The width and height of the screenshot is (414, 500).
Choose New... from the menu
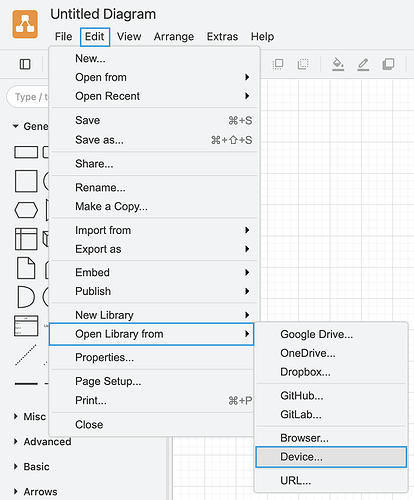pyautogui.click(x=154, y=58)
